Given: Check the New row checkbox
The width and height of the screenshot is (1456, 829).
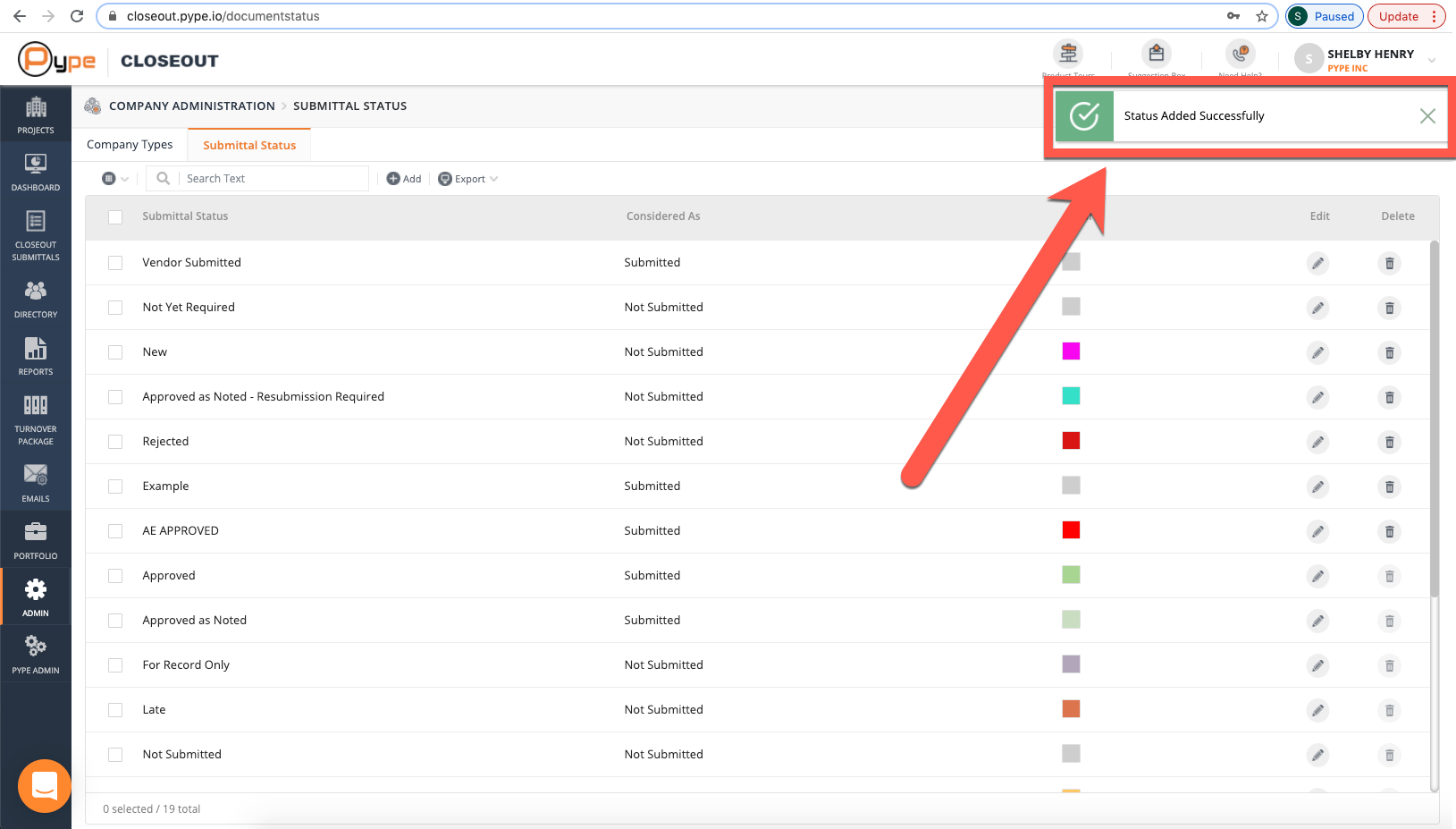Looking at the screenshot, I should [x=115, y=352].
